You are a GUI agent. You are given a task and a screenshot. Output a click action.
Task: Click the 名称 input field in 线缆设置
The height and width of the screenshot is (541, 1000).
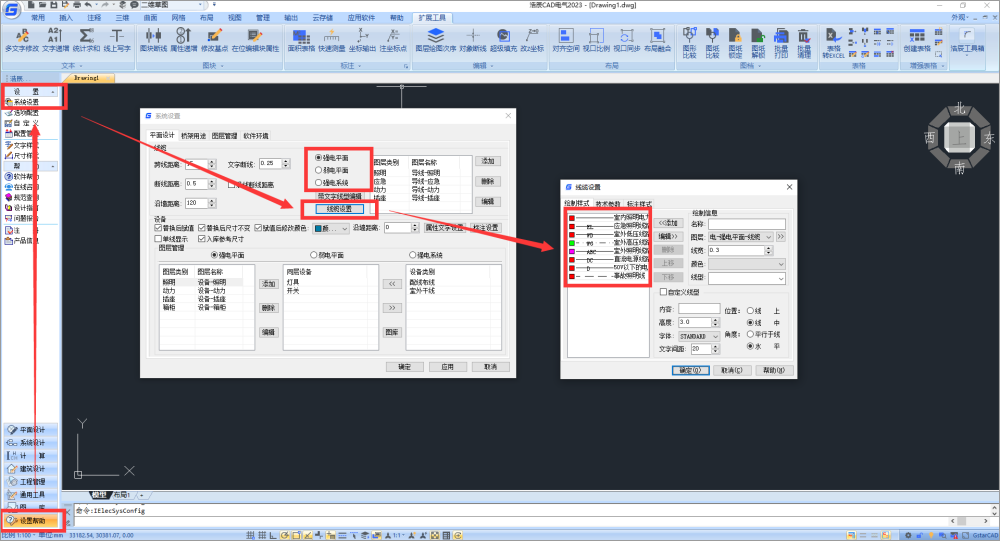[x=746, y=223]
